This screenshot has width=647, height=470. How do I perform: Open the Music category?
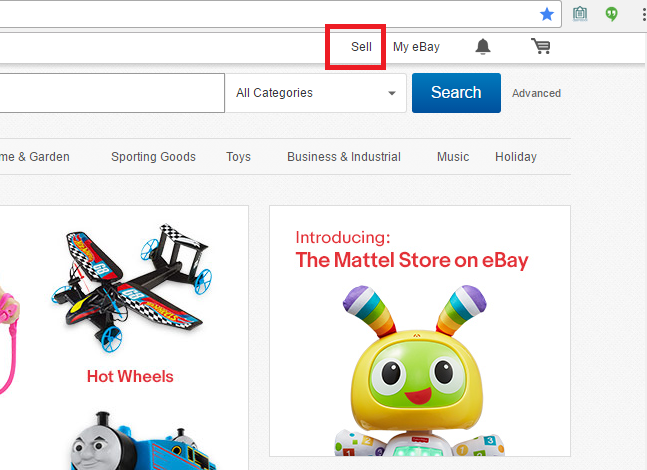(453, 157)
